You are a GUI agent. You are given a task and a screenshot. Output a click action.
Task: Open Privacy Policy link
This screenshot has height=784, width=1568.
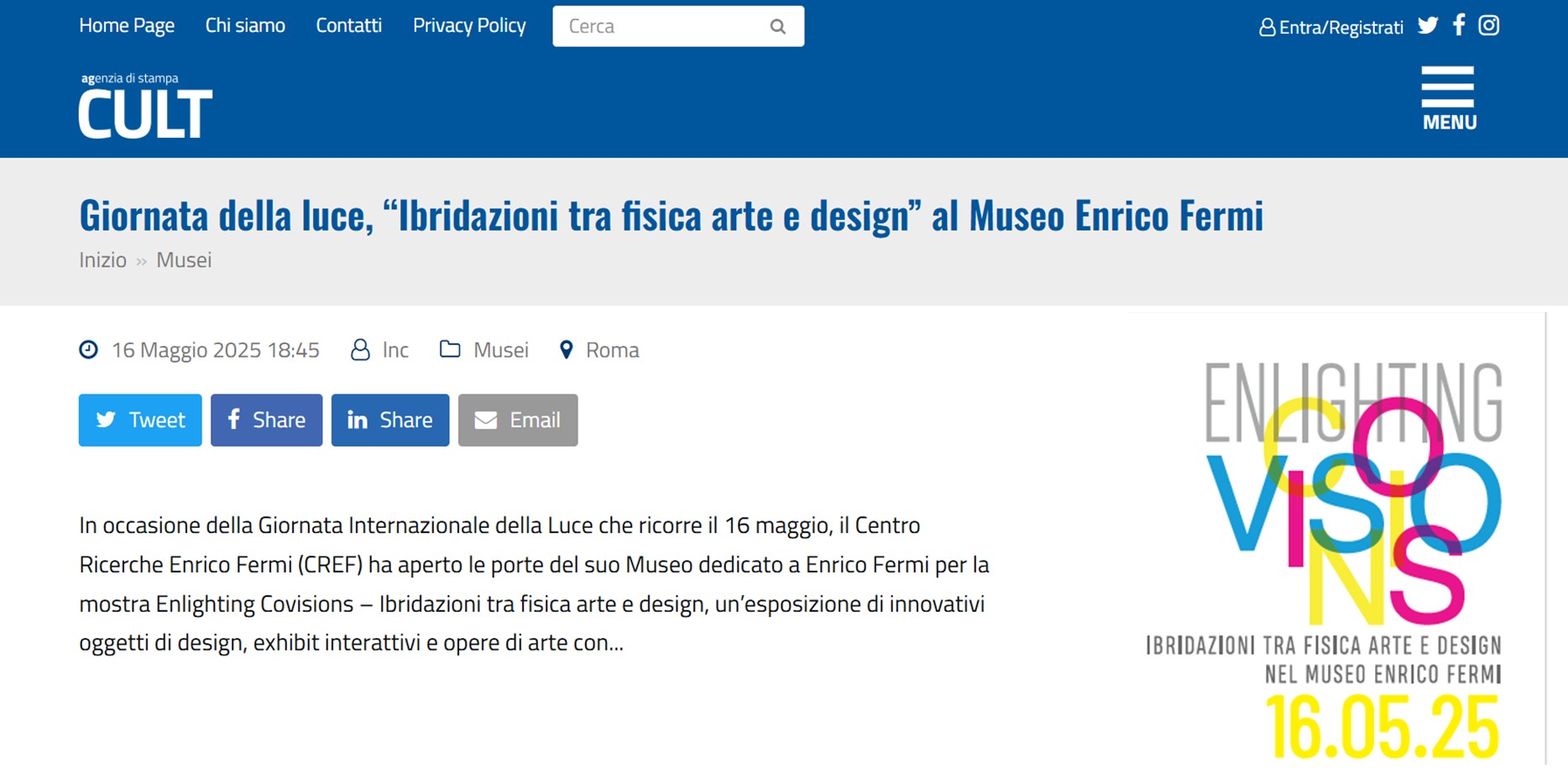click(469, 26)
